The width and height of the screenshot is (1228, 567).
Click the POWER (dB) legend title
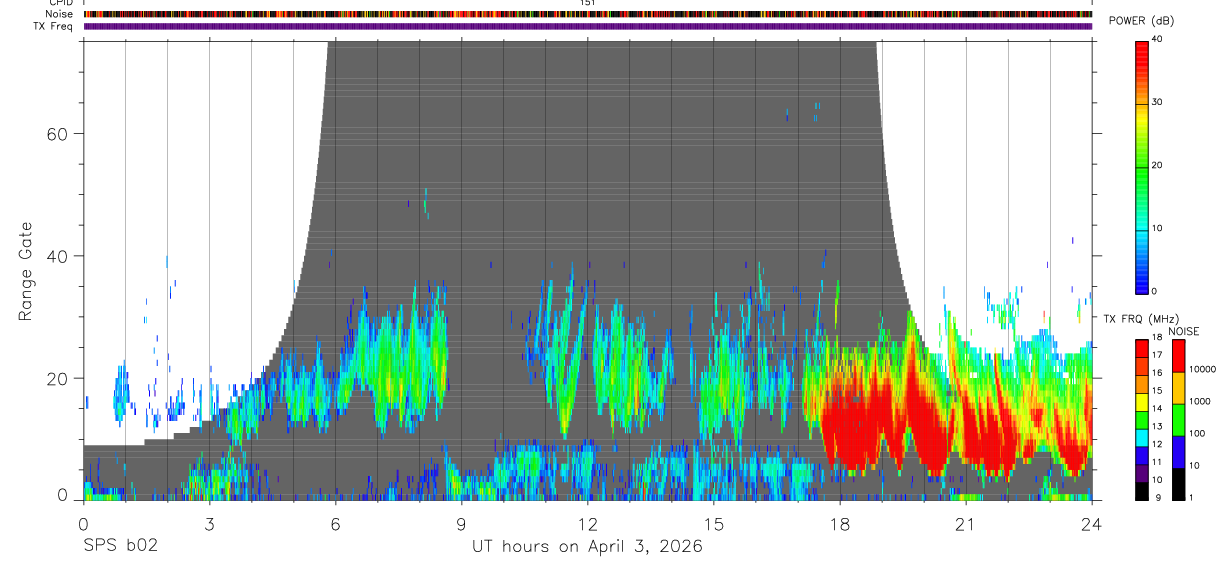coord(1142,22)
